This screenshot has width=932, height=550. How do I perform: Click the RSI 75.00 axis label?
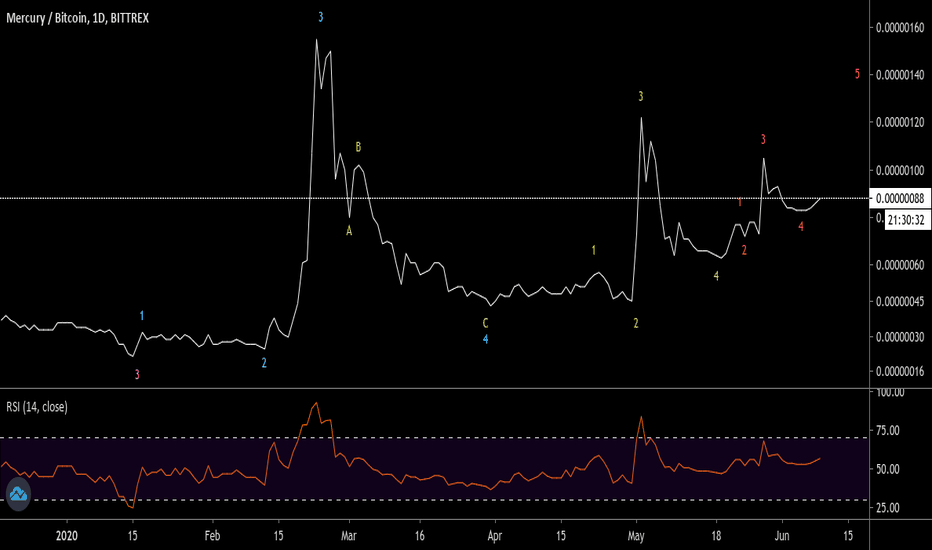(888, 430)
